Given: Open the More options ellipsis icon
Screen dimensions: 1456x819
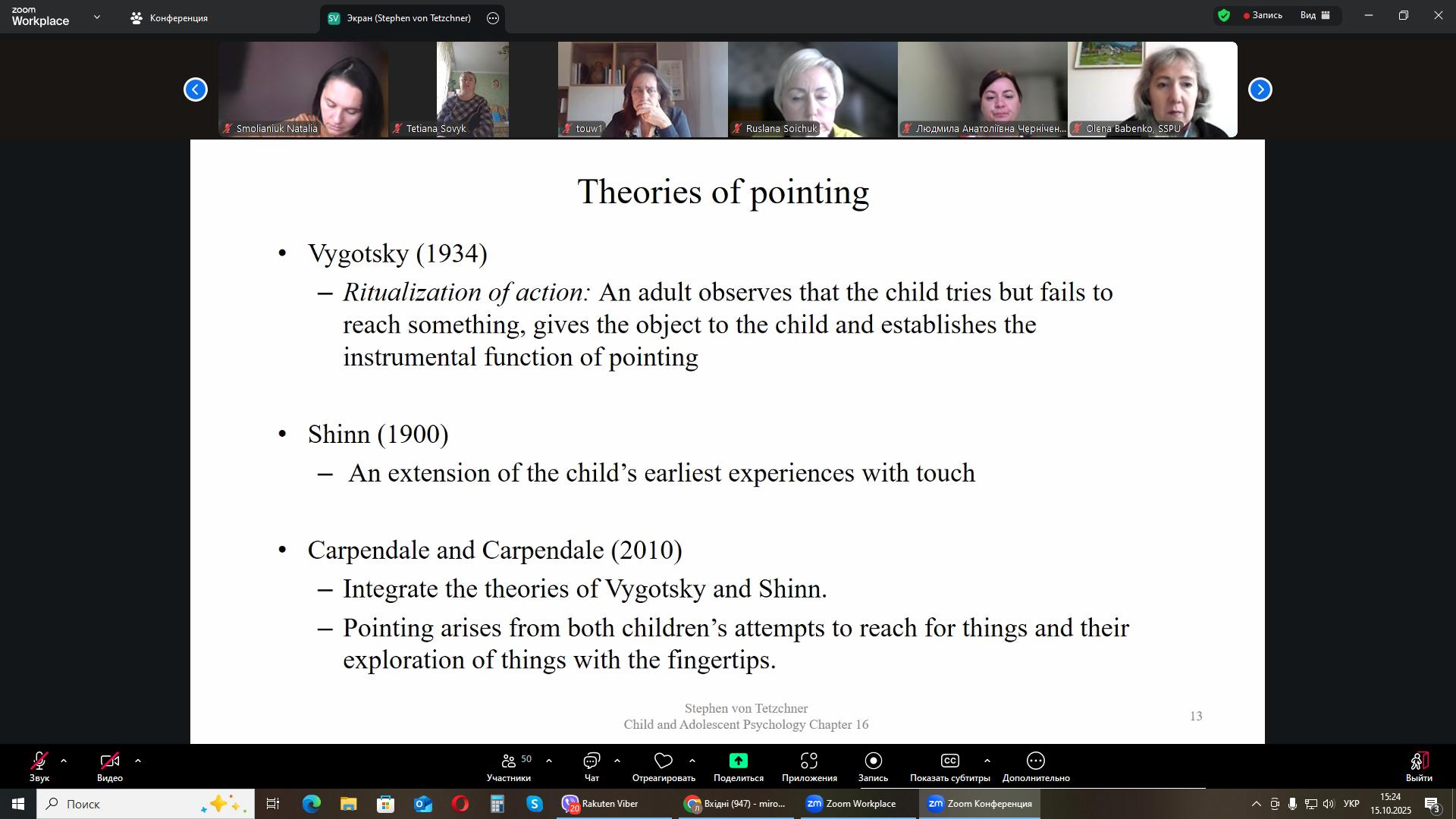Looking at the screenshot, I should (x=1036, y=761).
